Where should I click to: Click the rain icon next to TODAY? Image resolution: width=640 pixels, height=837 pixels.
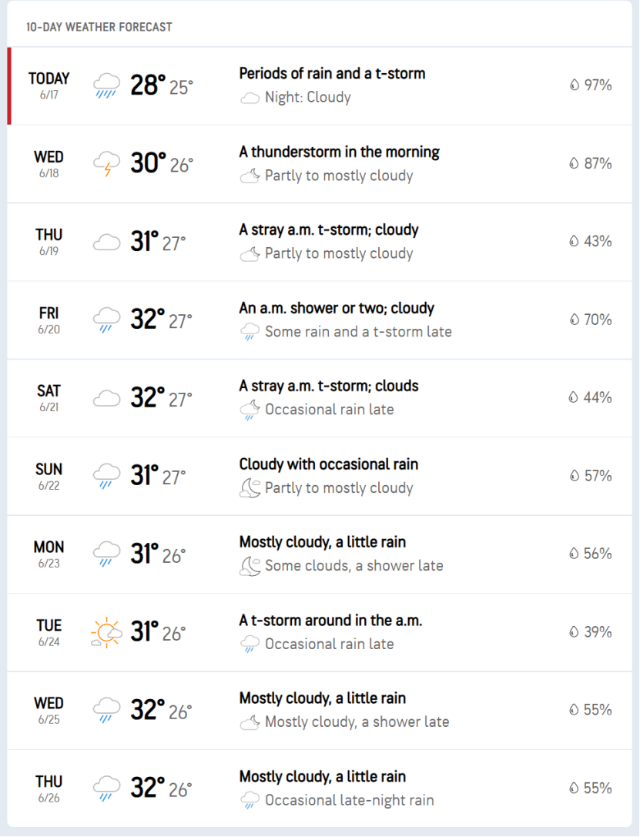[107, 85]
